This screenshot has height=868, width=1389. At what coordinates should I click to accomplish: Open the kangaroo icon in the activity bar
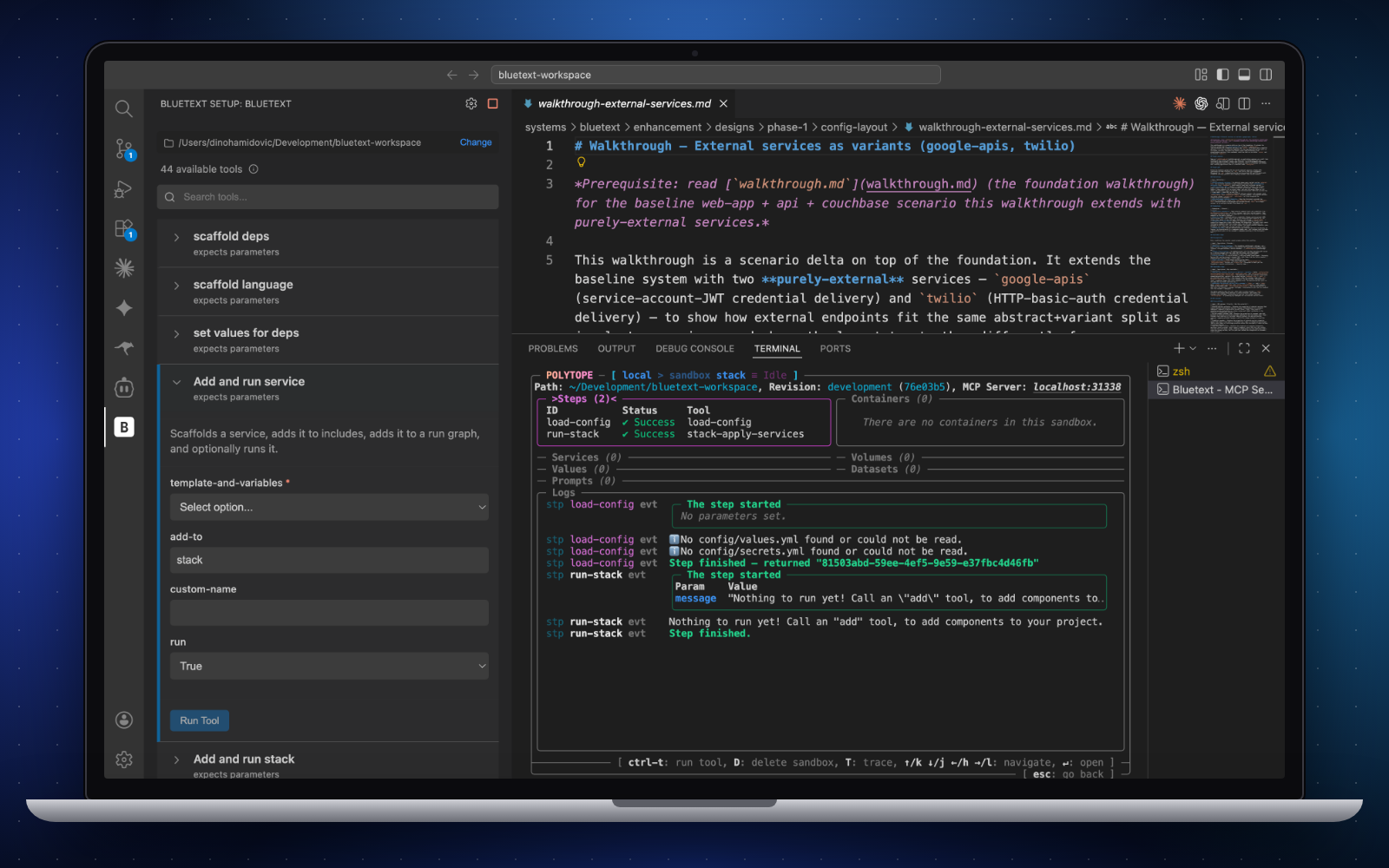(x=124, y=347)
